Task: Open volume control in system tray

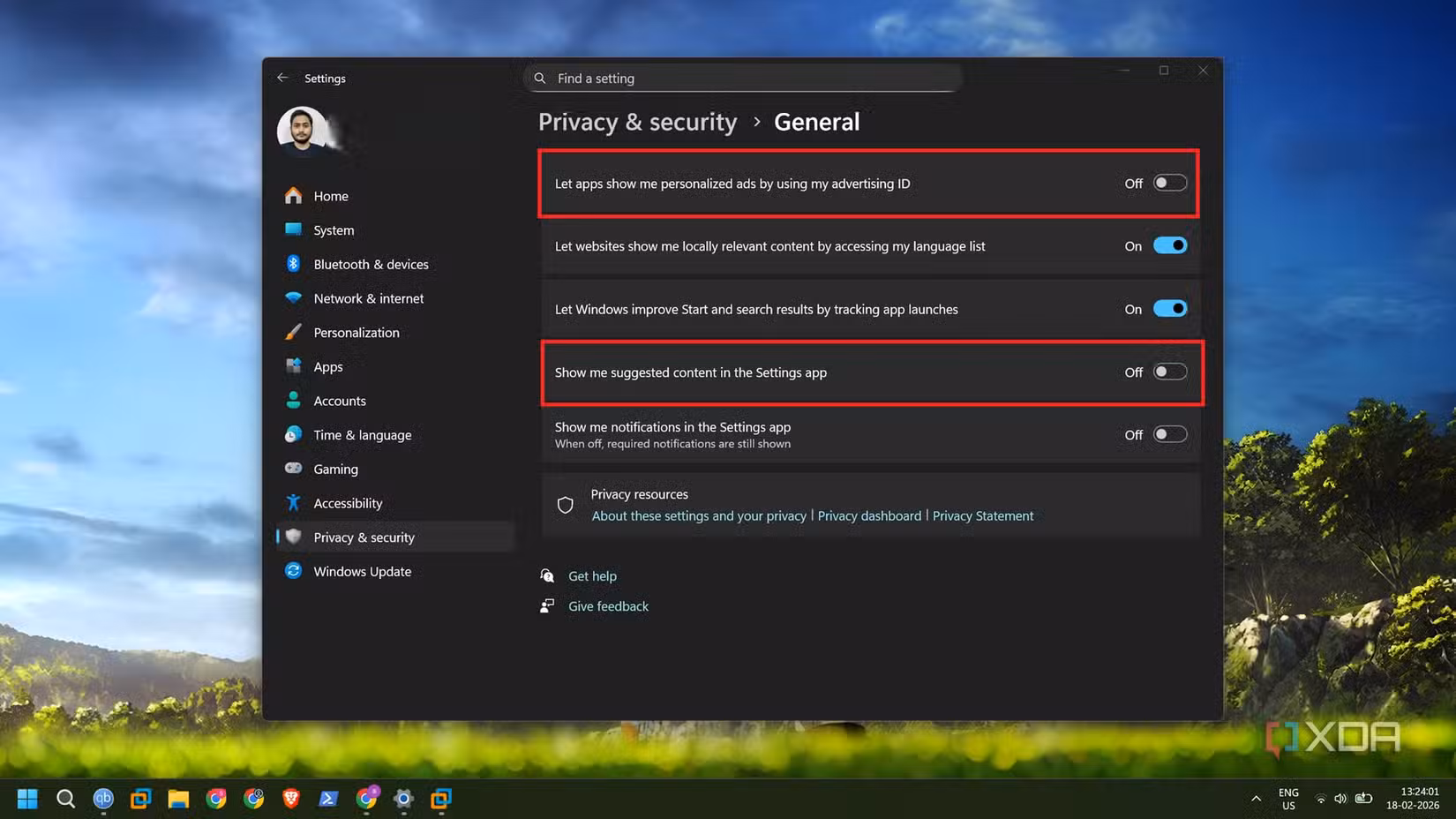Action: click(1340, 799)
